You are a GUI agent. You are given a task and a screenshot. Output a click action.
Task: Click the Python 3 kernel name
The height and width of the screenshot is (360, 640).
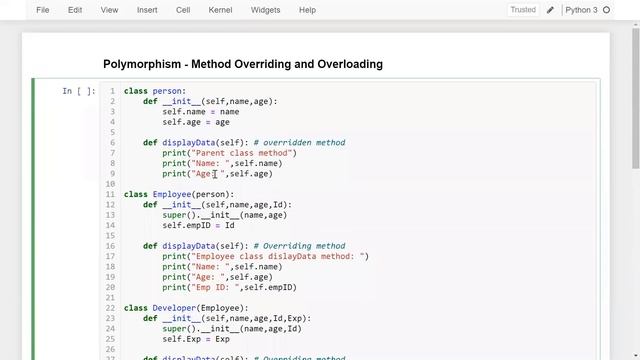point(581,10)
